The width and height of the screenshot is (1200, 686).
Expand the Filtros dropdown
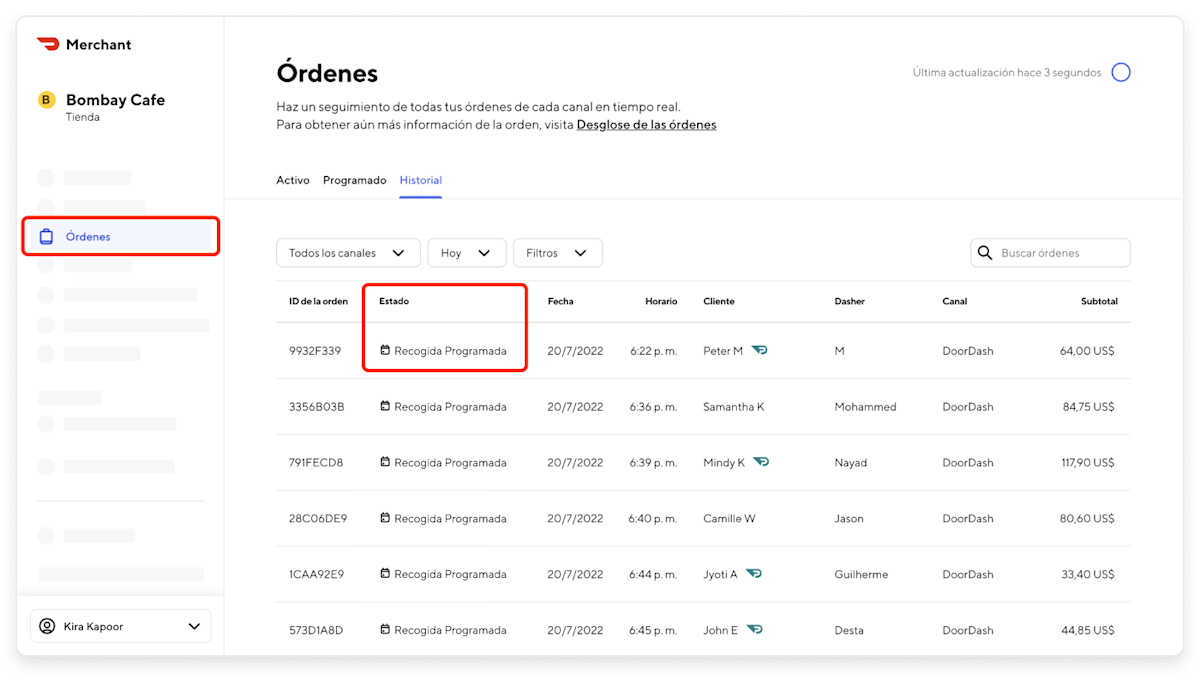pyautogui.click(x=557, y=253)
